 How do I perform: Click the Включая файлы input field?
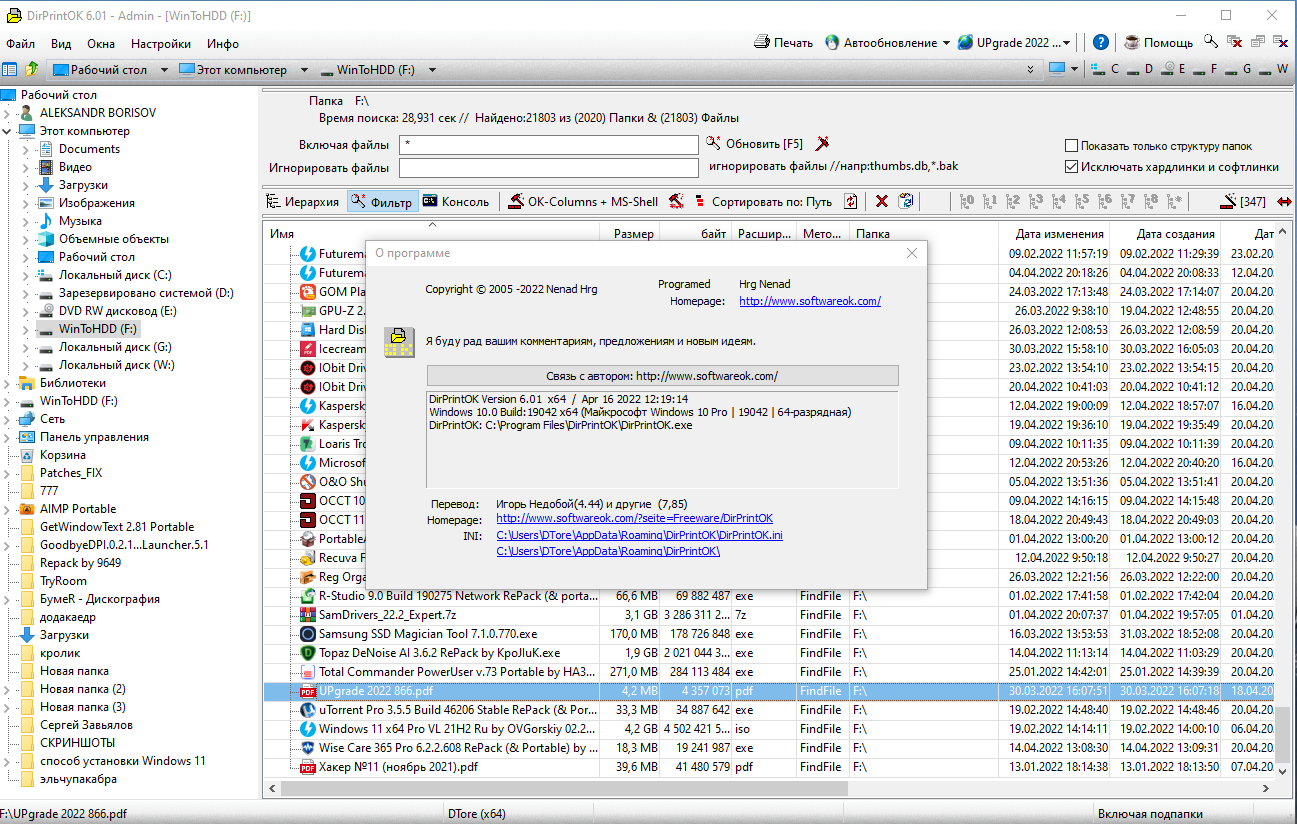point(548,145)
